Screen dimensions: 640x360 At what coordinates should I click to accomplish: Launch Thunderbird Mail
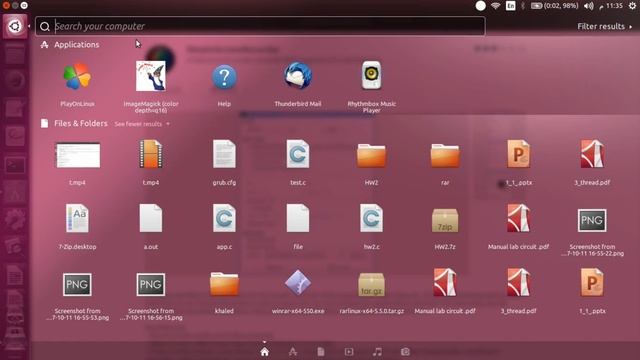298,76
